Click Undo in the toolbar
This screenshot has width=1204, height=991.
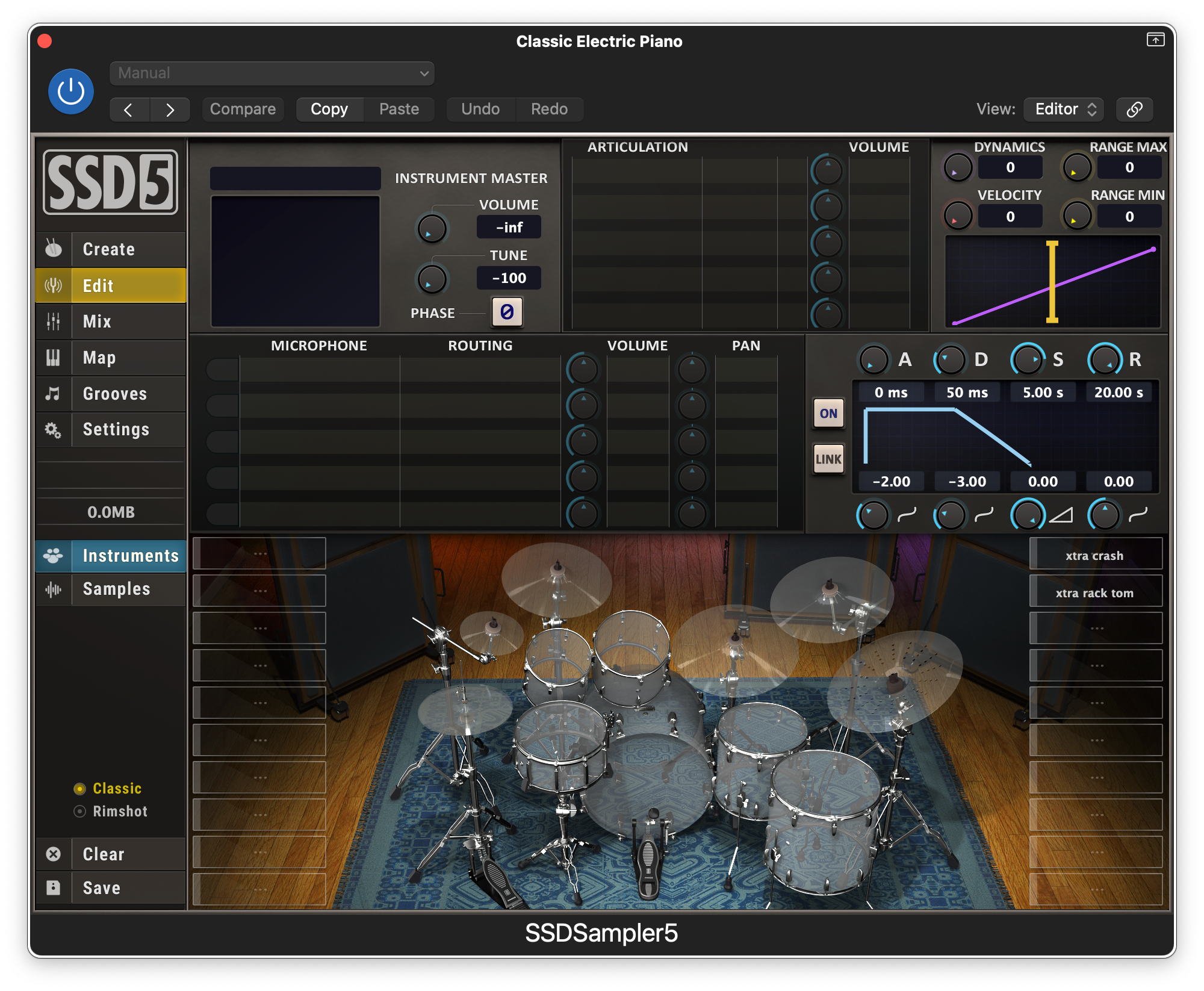(x=480, y=109)
